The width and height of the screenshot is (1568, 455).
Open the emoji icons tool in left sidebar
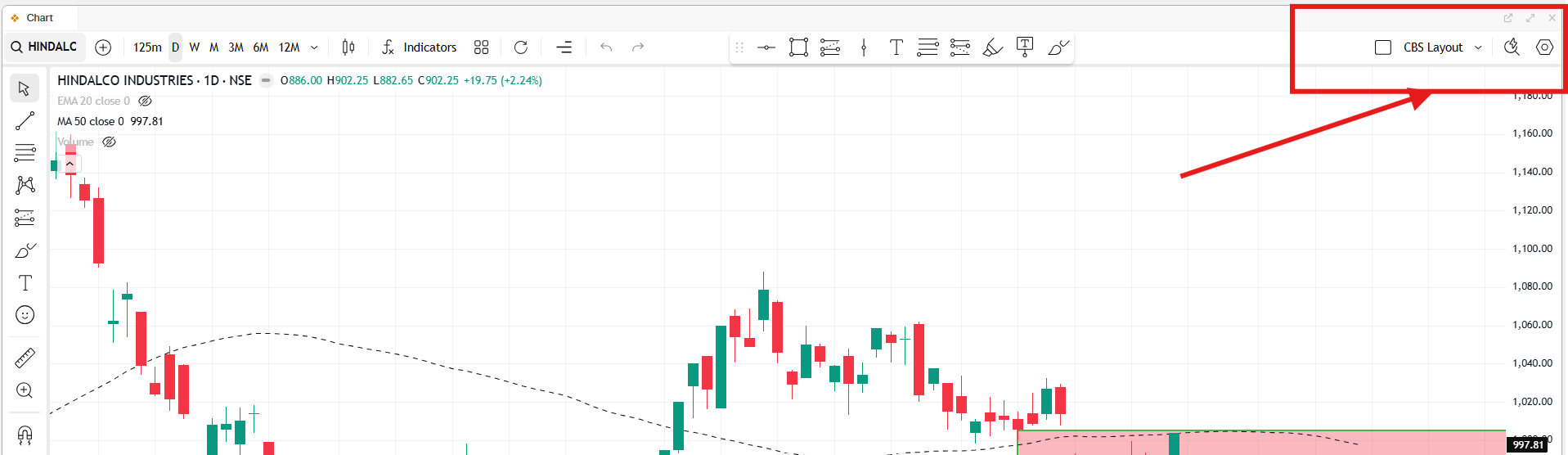(25, 315)
